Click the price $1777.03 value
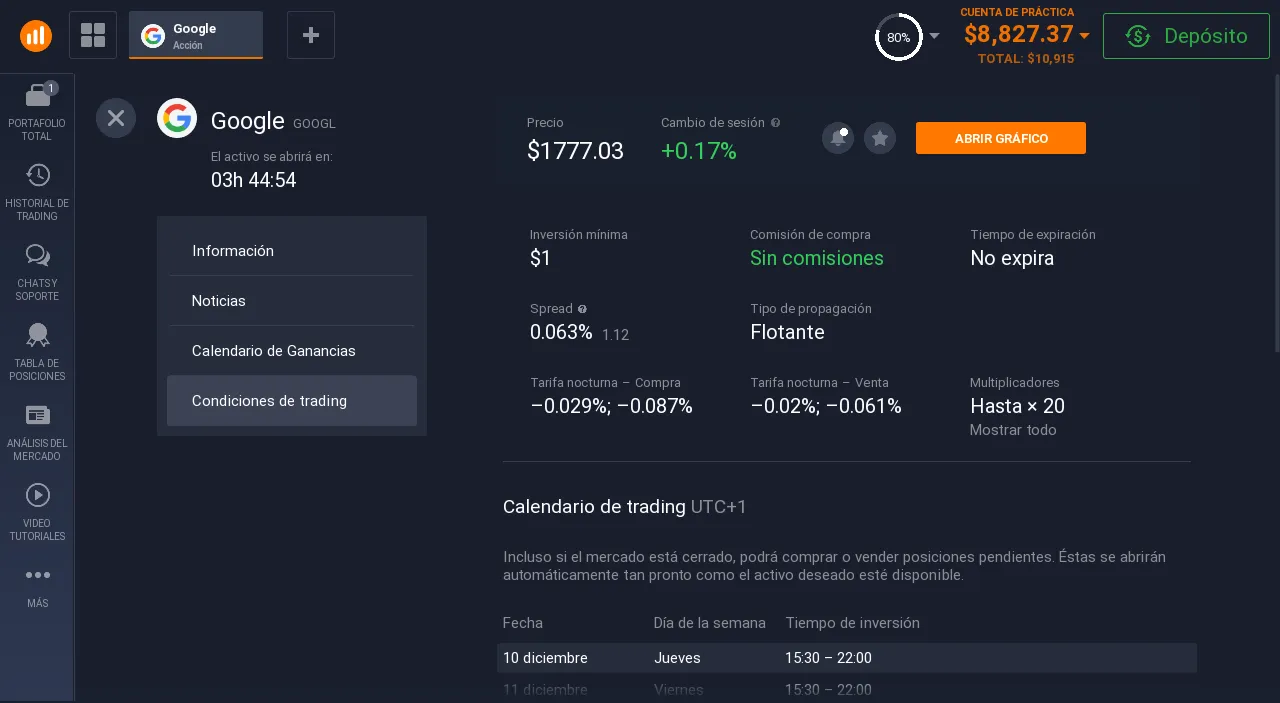Viewport: 1280px width, 703px height. coord(575,151)
